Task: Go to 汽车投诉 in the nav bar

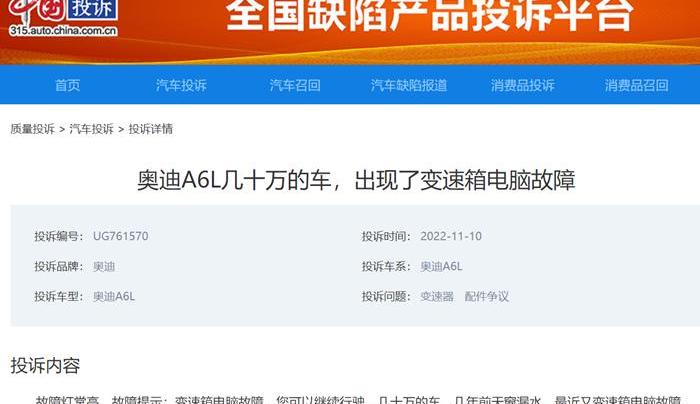Action: (181, 85)
